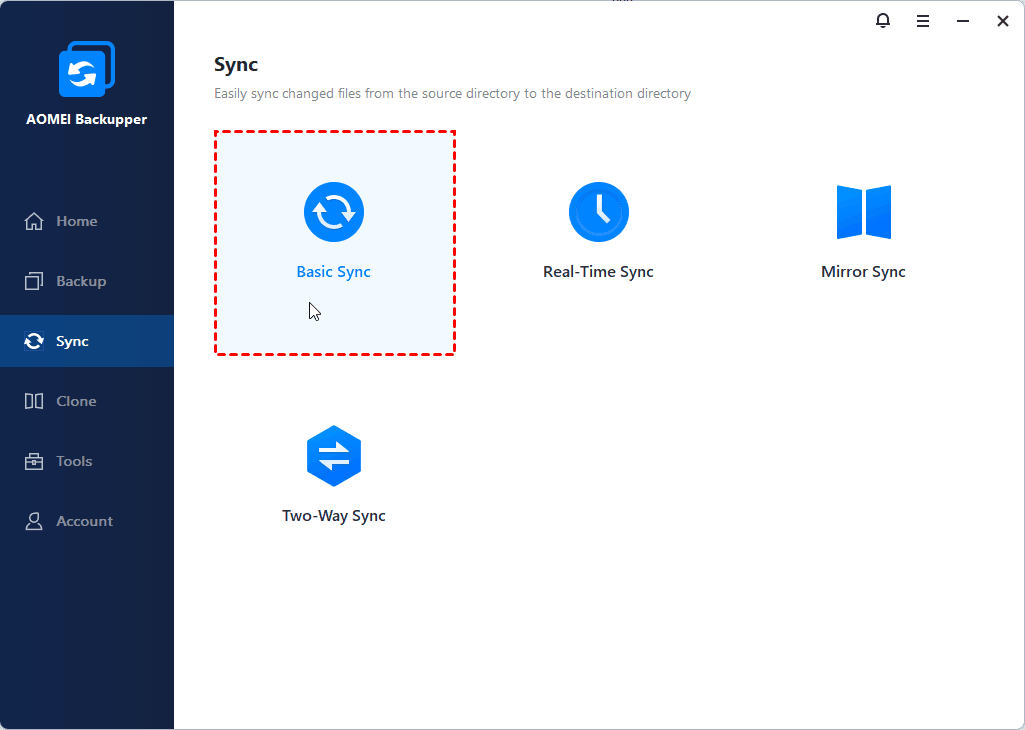Open Two-Way Sync via its hexagon icon
1025x730 pixels.
click(334, 456)
